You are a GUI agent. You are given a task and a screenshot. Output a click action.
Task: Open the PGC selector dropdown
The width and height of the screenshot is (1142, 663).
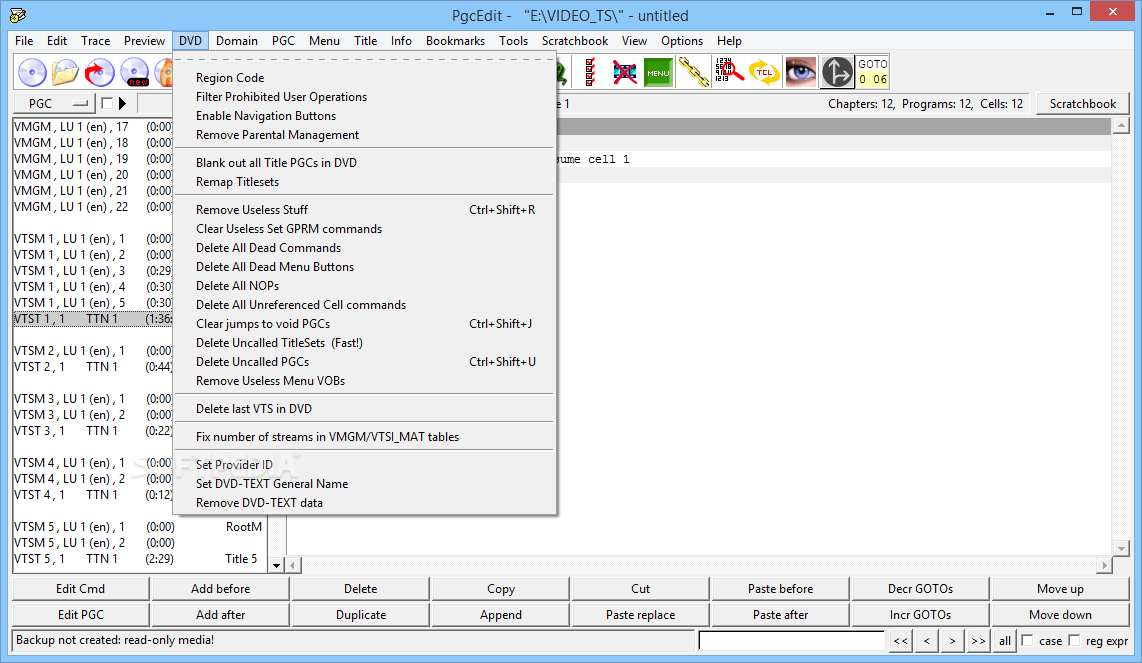tap(55, 103)
